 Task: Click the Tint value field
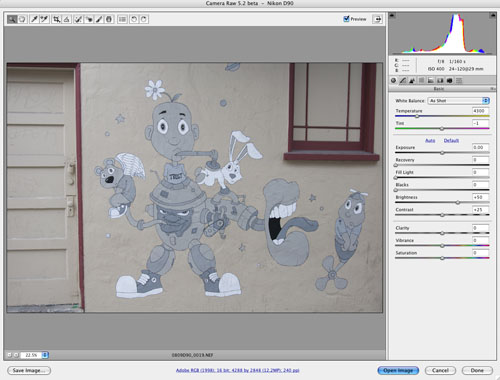pyautogui.click(x=480, y=123)
